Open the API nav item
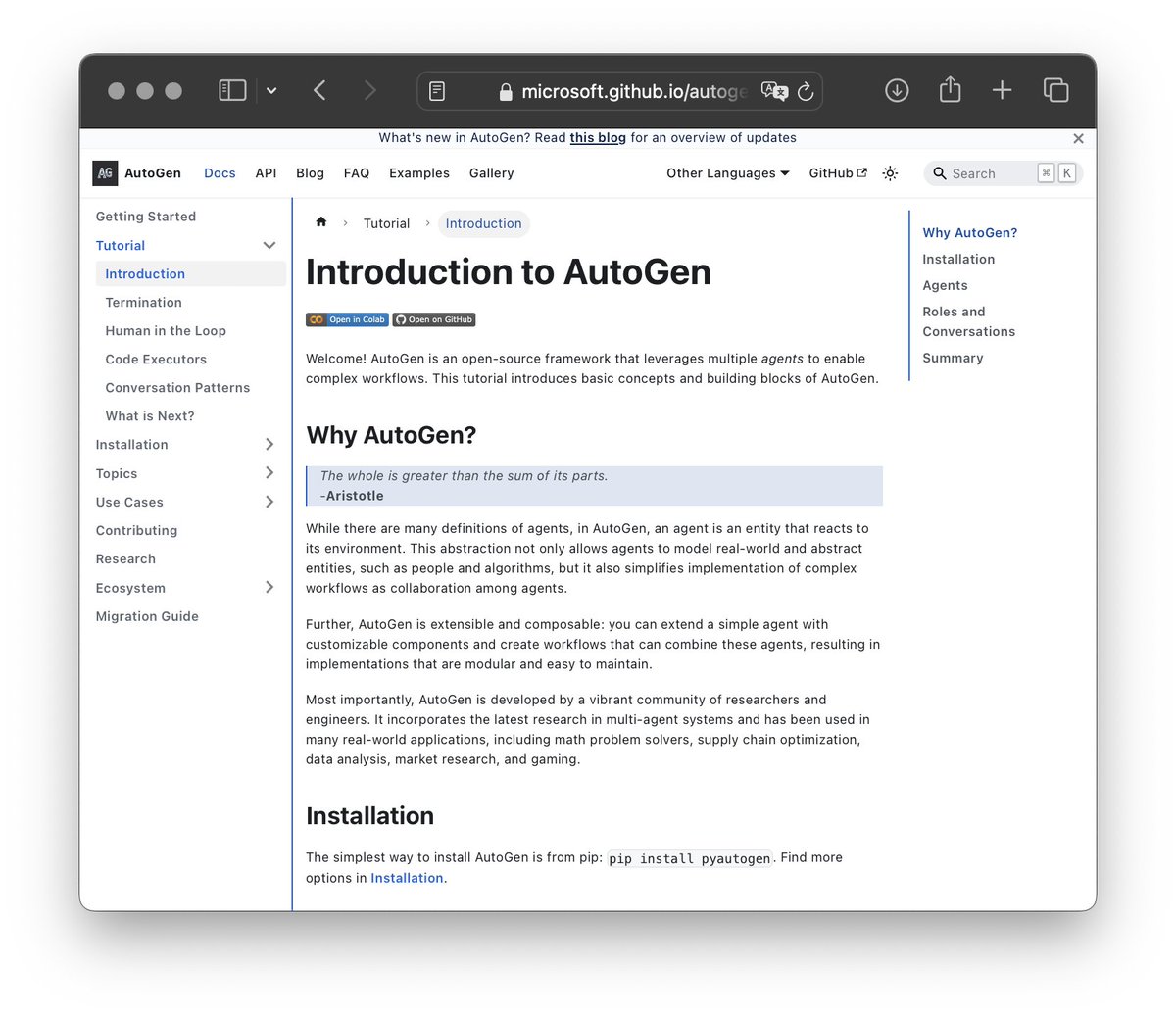1176x1016 pixels. coord(266,173)
